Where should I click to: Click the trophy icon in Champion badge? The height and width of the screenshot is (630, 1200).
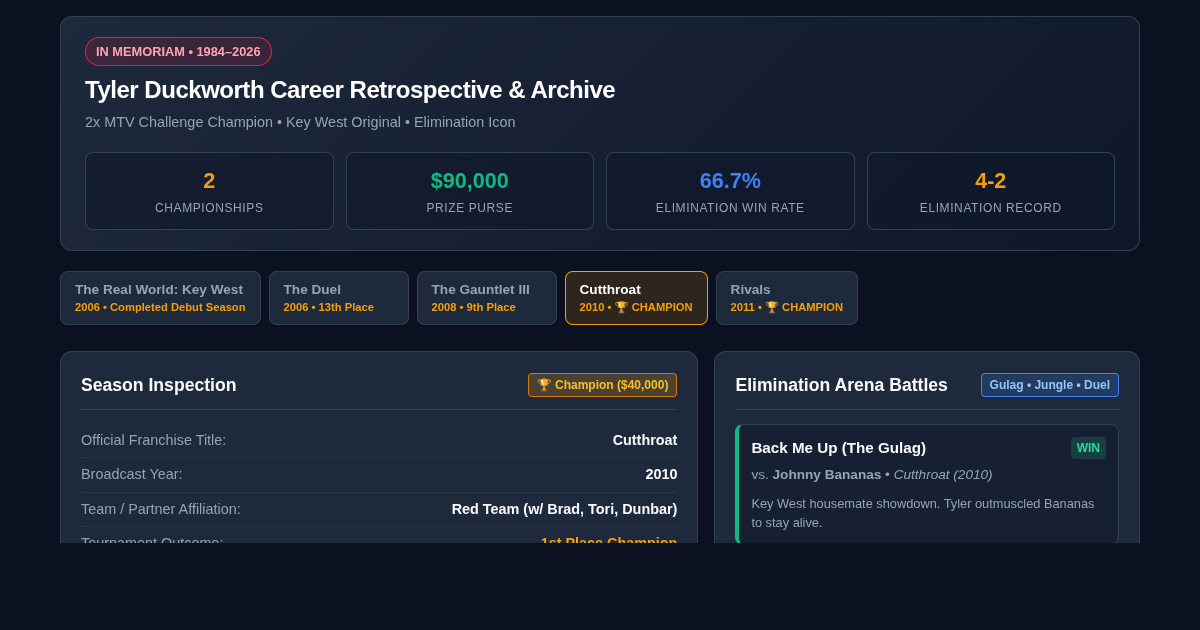coord(544,385)
